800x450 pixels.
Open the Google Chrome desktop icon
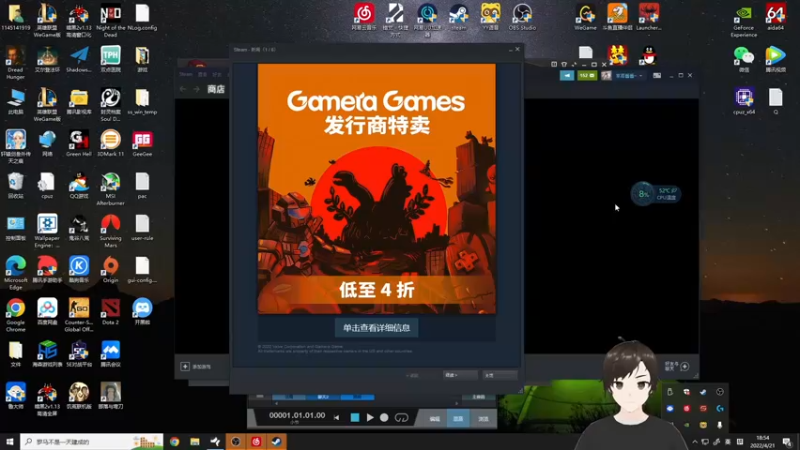coord(15,315)
